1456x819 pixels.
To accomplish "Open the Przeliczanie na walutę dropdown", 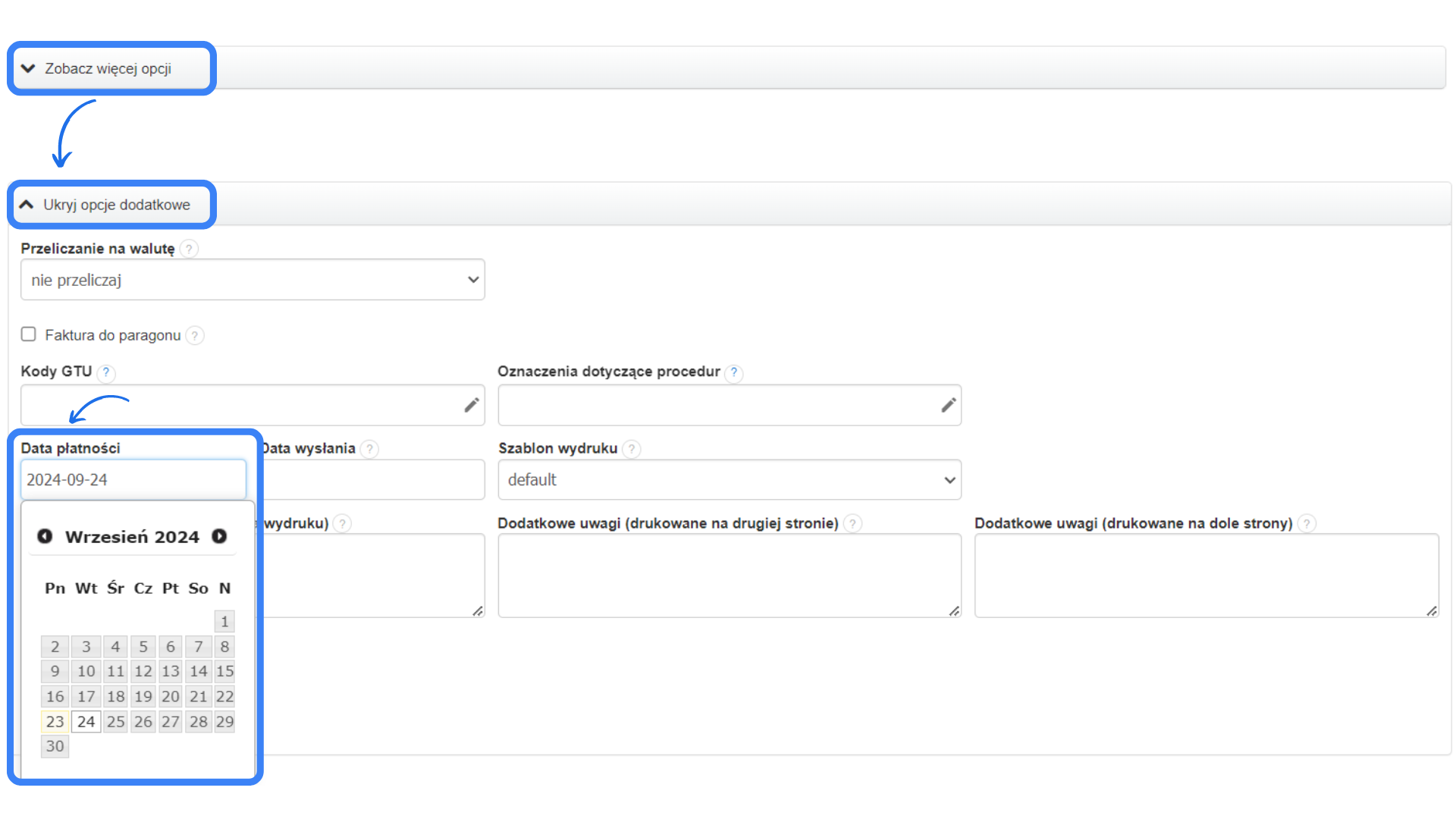I will coord(253,280).
